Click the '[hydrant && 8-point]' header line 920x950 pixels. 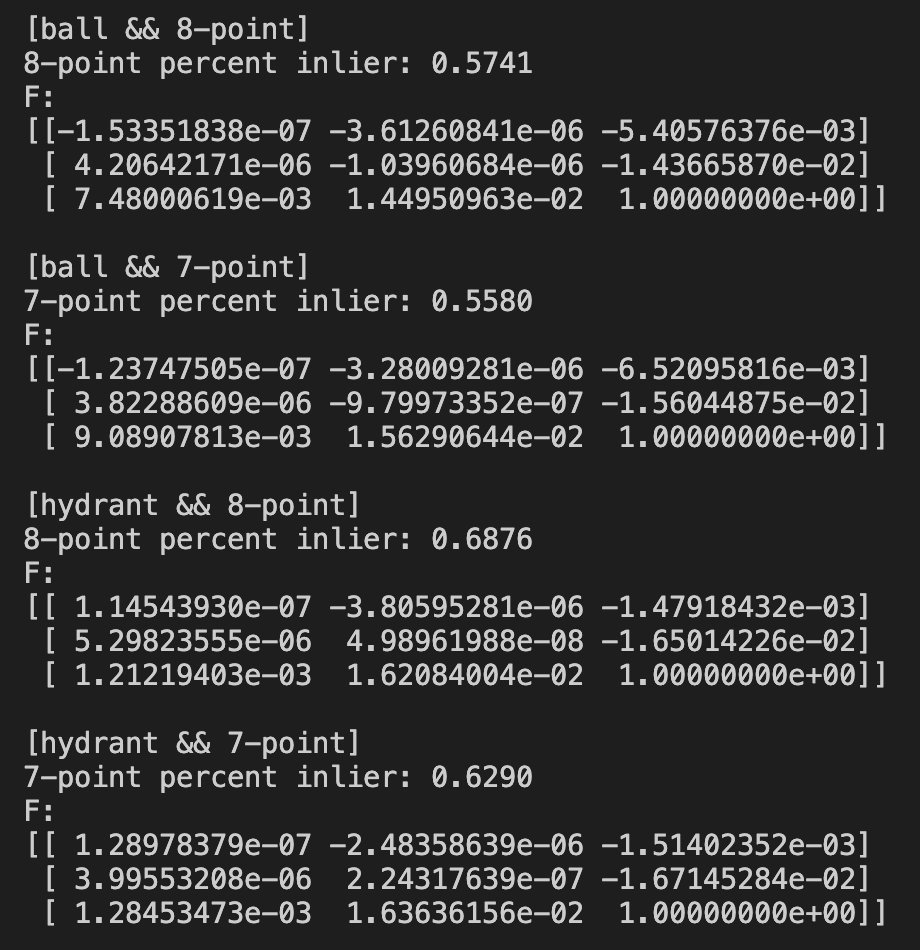[x=193, y=505]
